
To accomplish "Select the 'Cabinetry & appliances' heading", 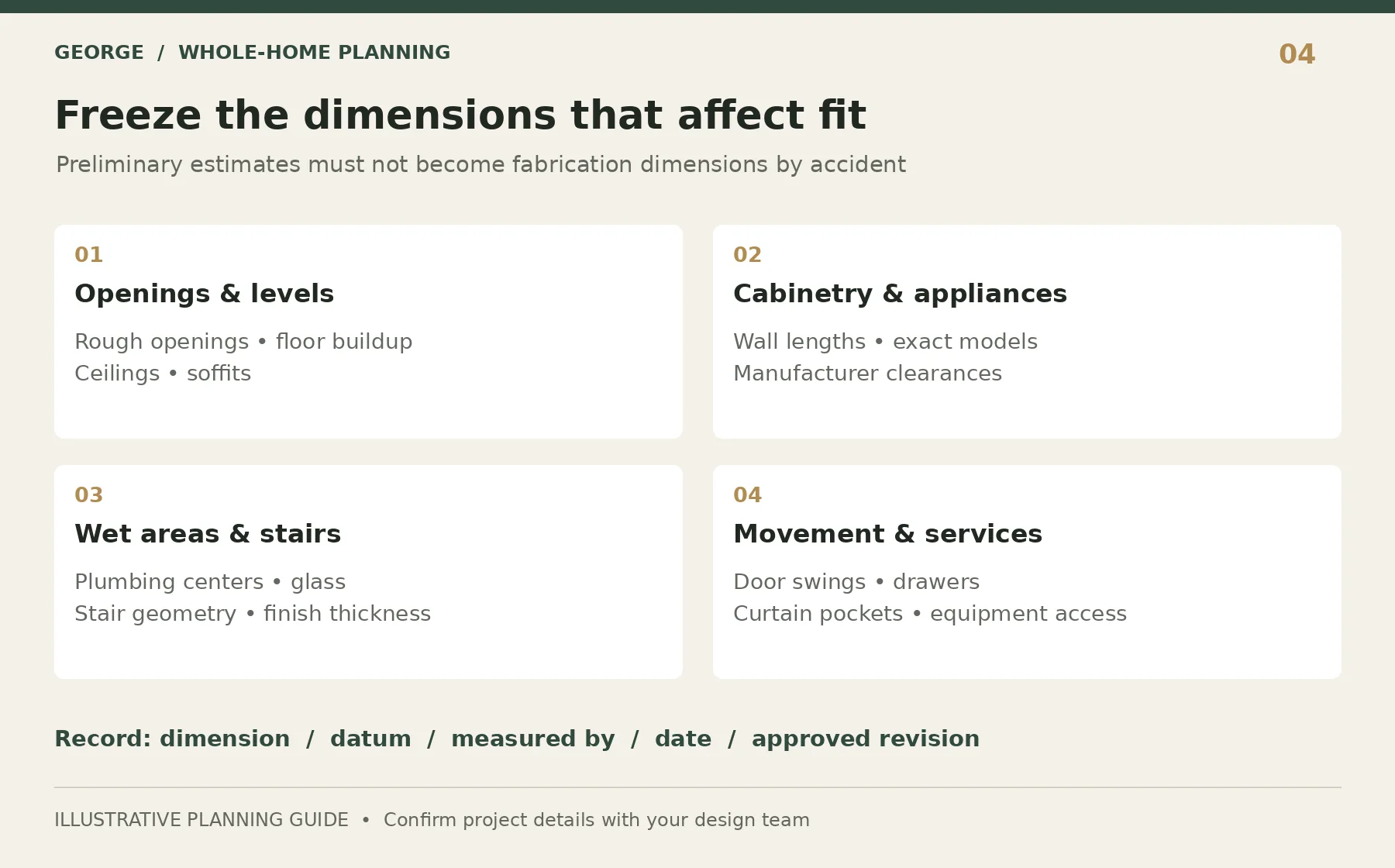I will click(900, 294).
